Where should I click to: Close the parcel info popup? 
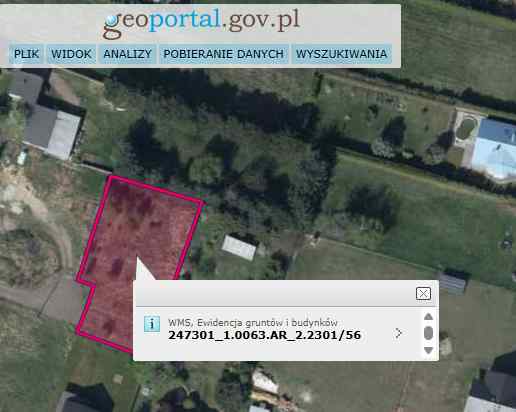point(423,294)
